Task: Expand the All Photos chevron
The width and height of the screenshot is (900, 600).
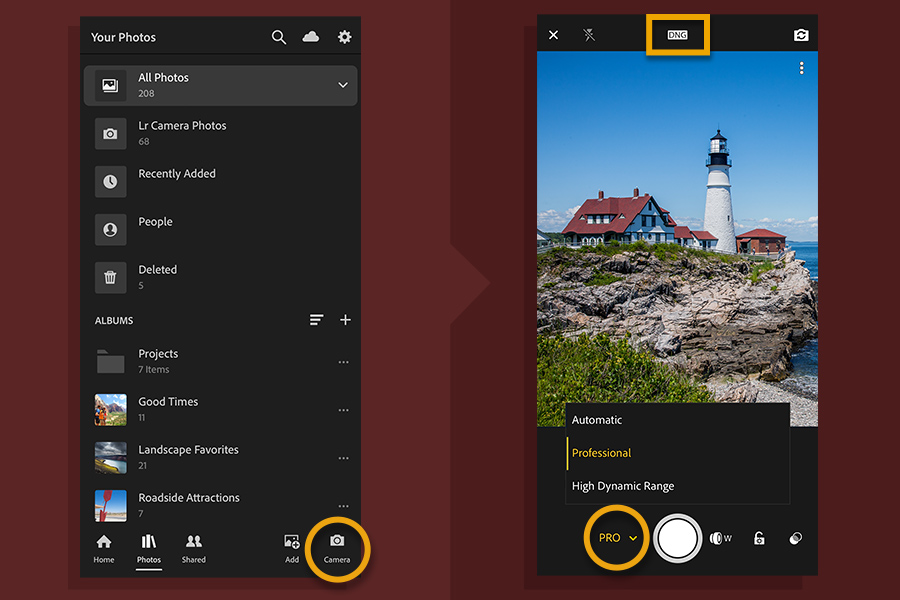Action: [343, 85]
